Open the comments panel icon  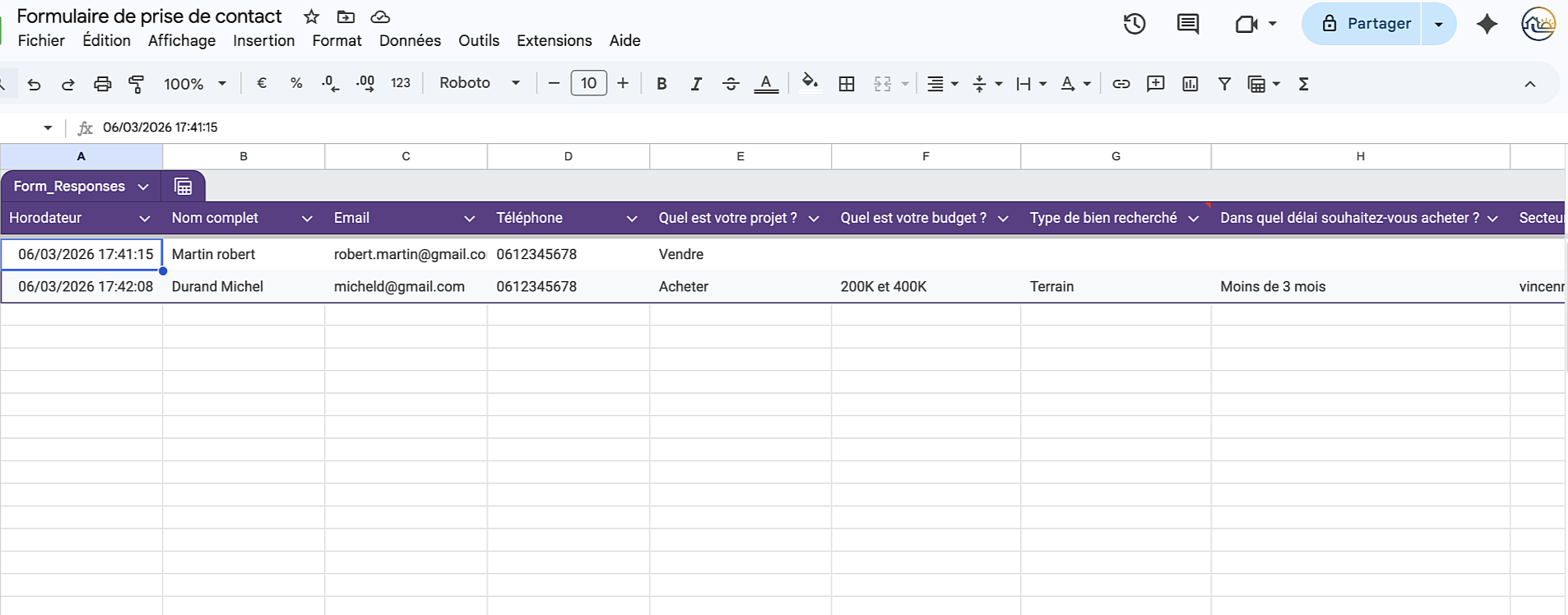pyautogui.click(x=1187, y=24)
